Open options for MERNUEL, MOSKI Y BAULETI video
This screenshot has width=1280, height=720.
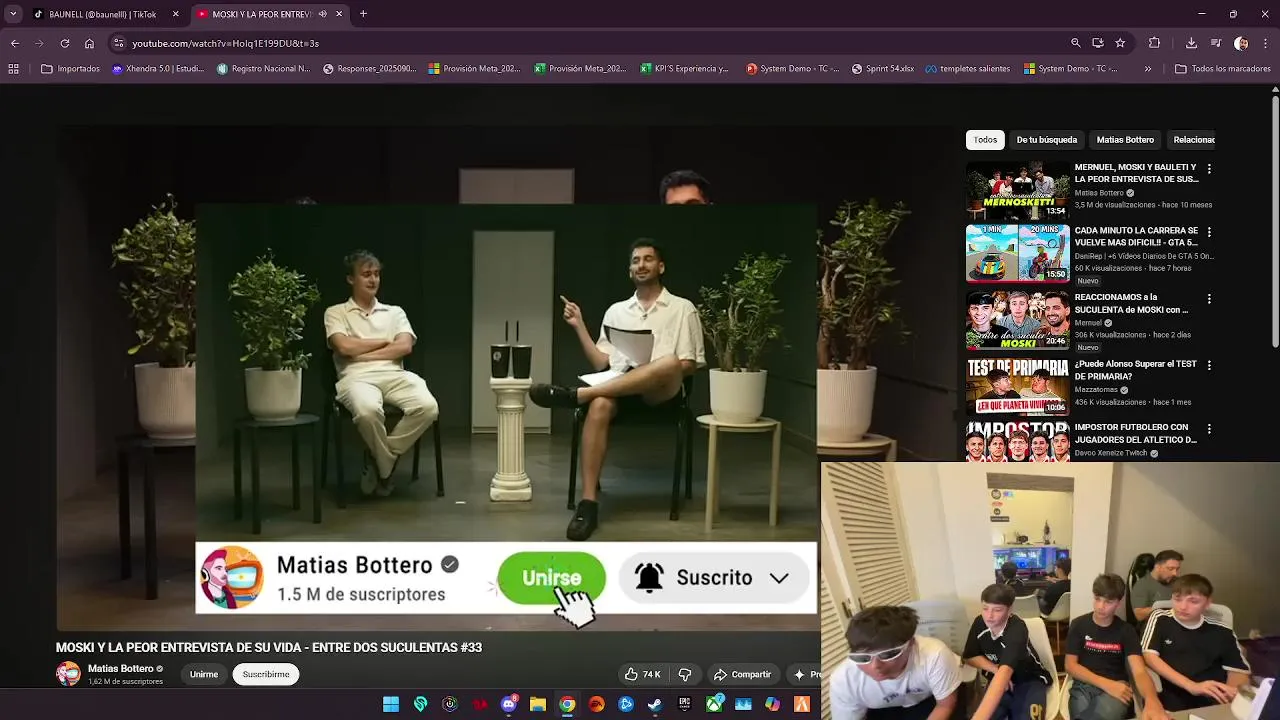(1209, 169)
